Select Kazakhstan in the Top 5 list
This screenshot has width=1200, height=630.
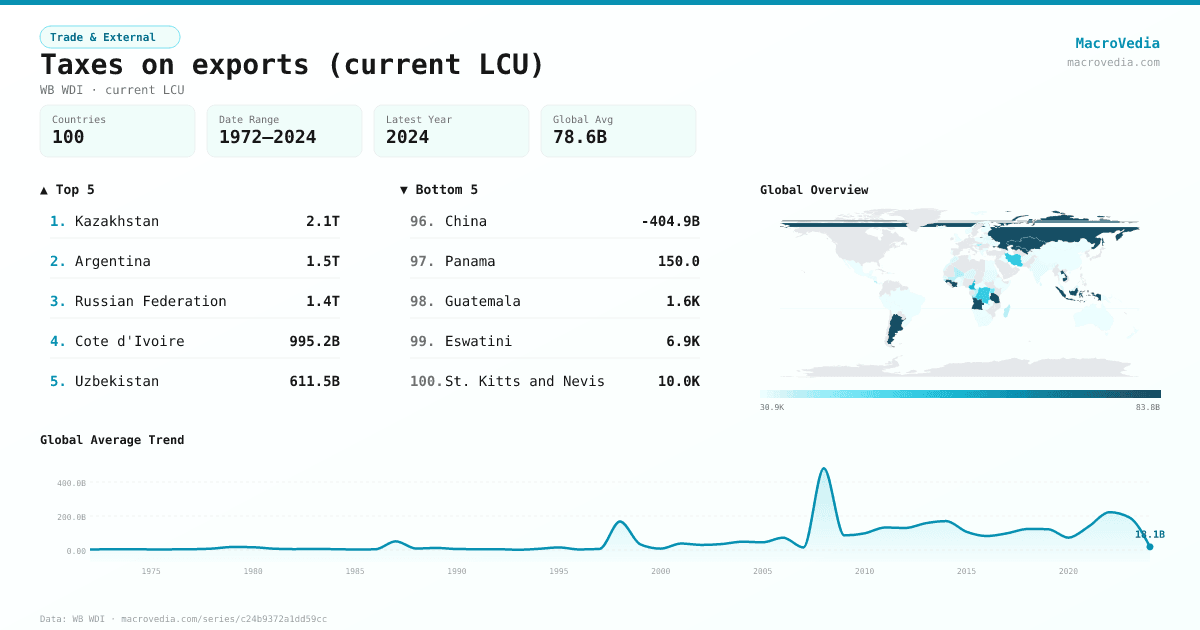[195, 221]
